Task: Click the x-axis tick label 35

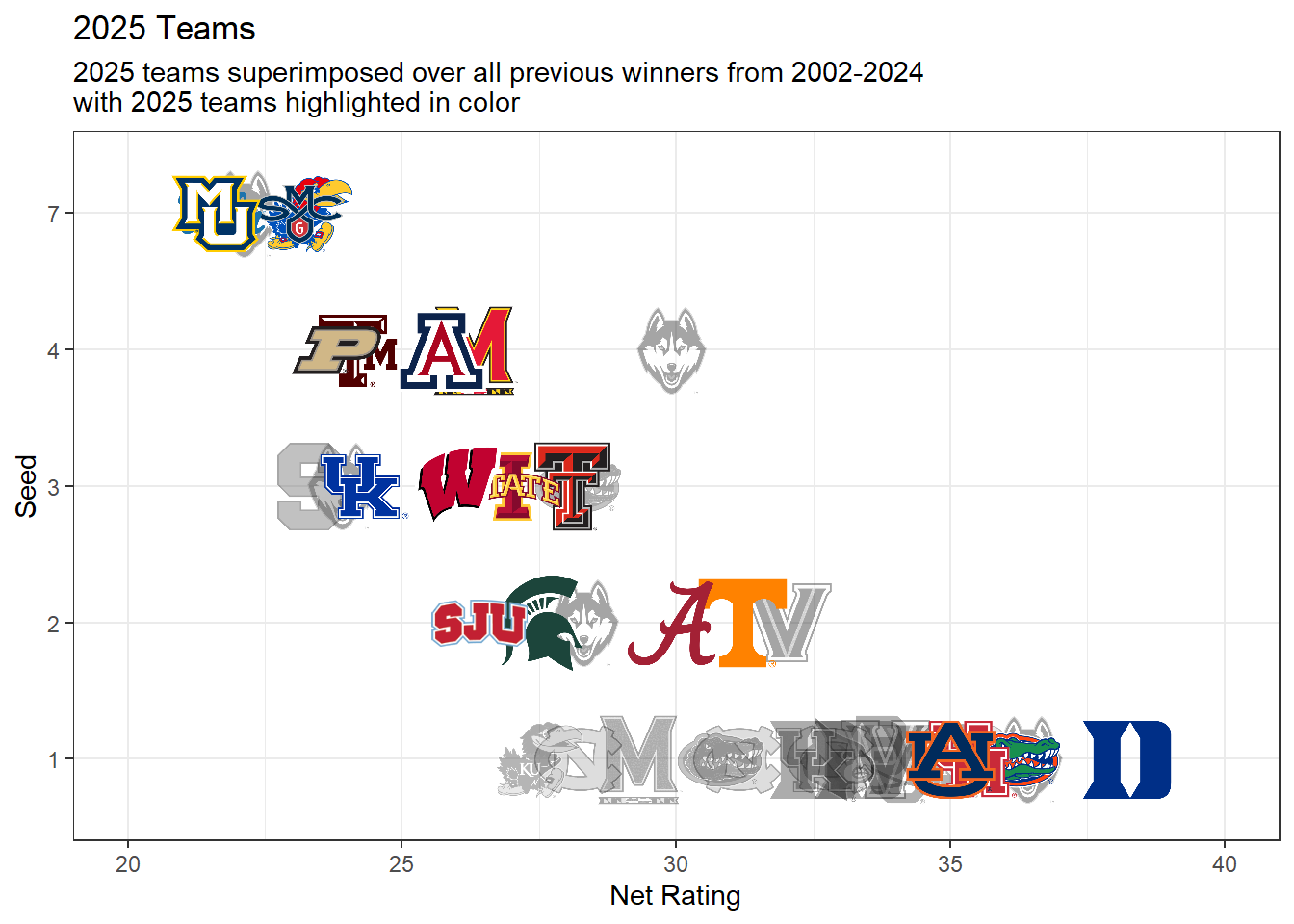Action: tap(950, 863)
